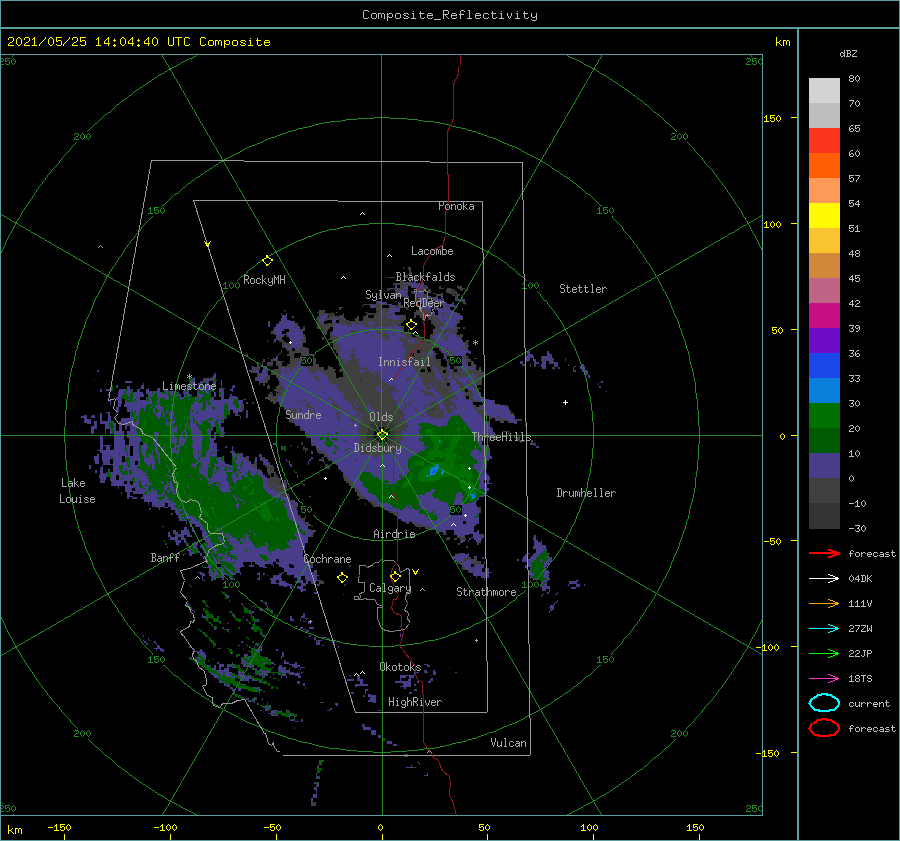This screenshot has height=841, width=900.
Task: Select the white 04DK arrow icon
Action: [824, 578]
